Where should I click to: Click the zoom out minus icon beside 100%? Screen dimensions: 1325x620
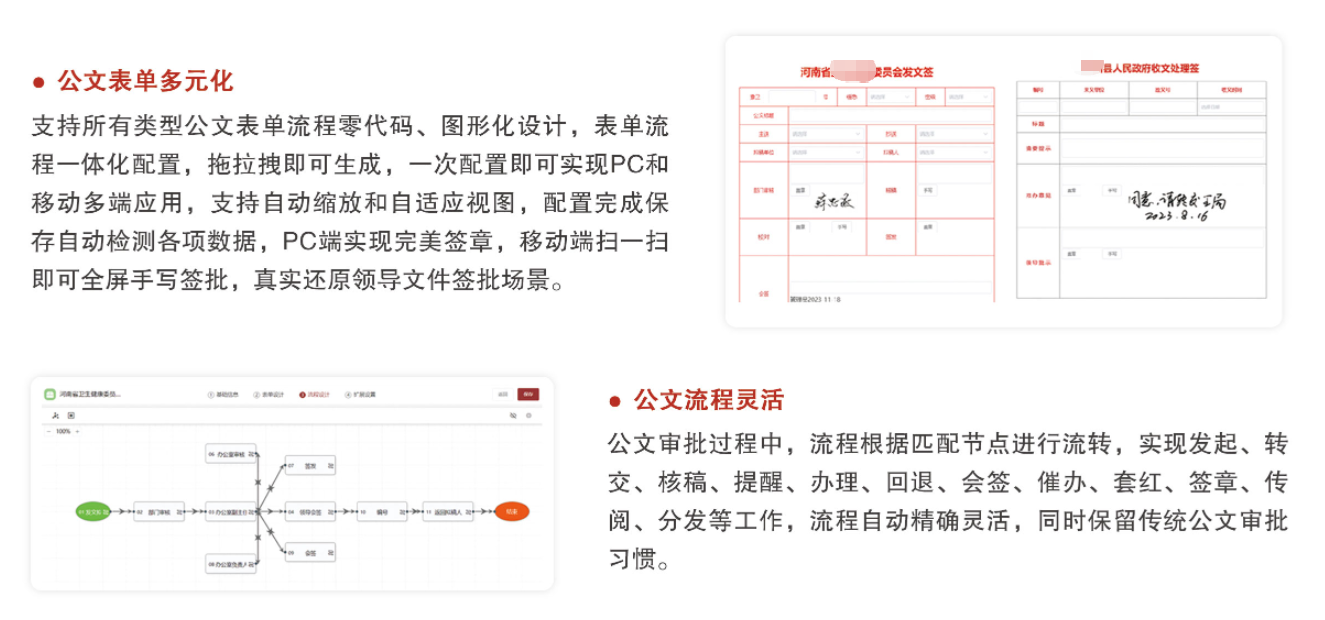point(48,431)
